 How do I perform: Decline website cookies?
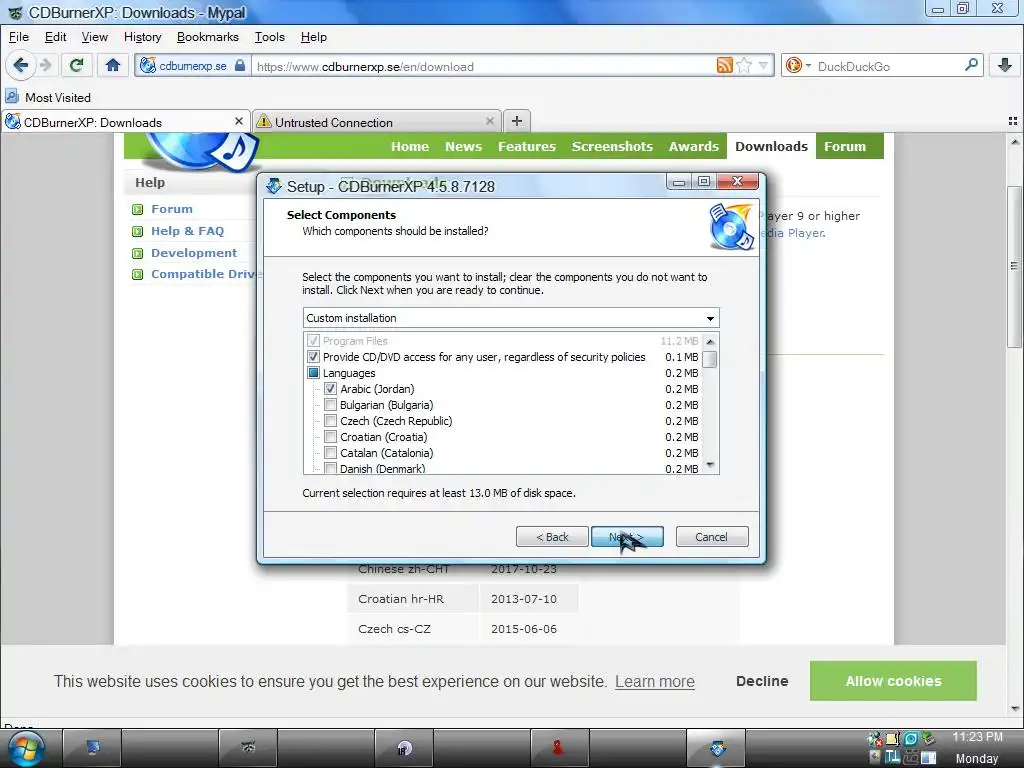[x=762, y=681]
